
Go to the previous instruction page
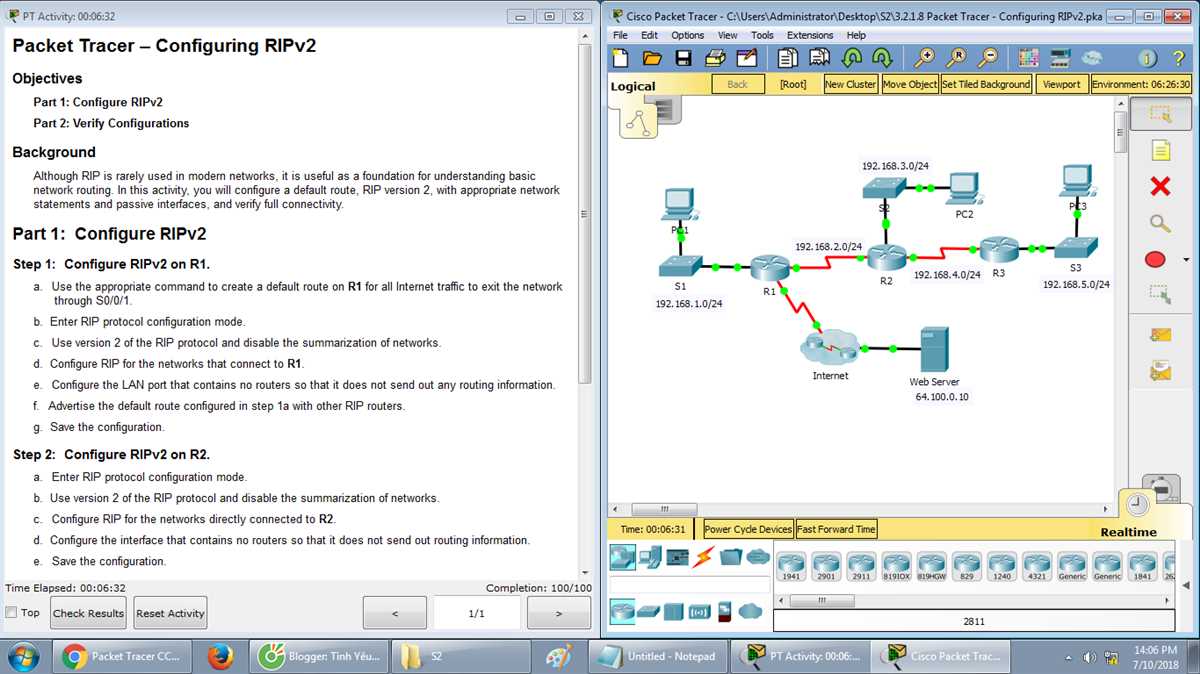tap(394, 613)
